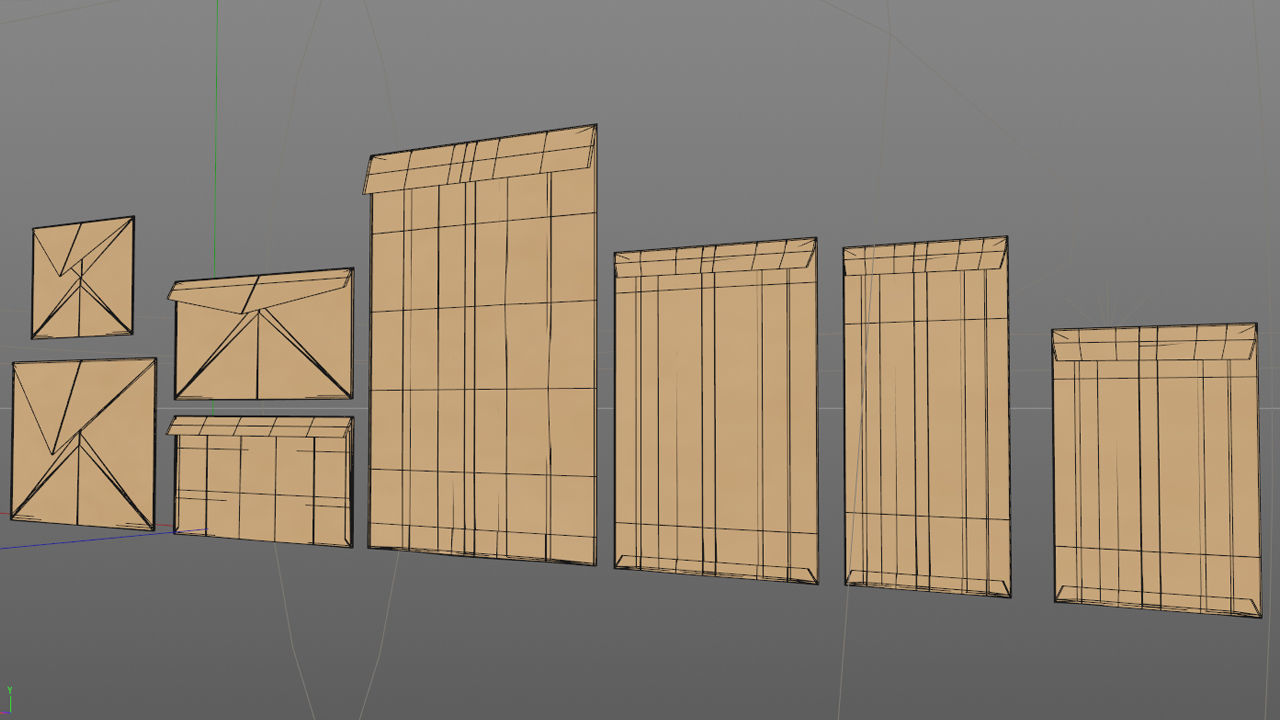
Task: Choose the narrowest tall portrait envelope
Action: click(926, 416)
